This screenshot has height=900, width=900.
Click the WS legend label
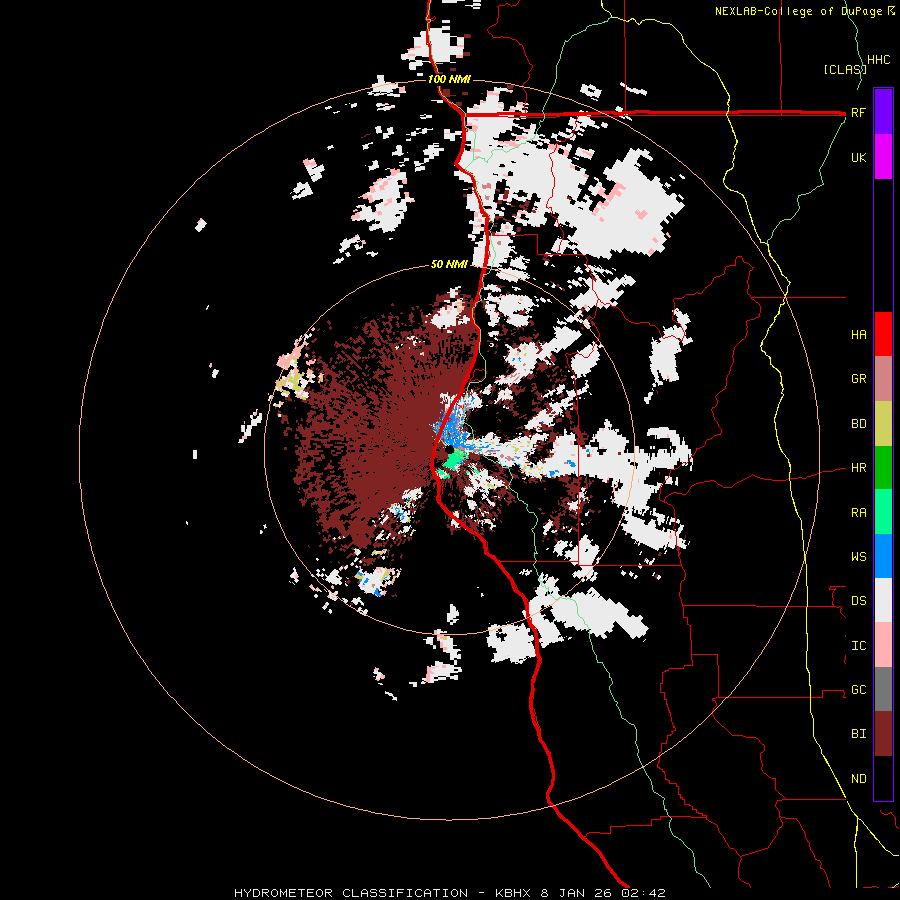pos(858,557)
